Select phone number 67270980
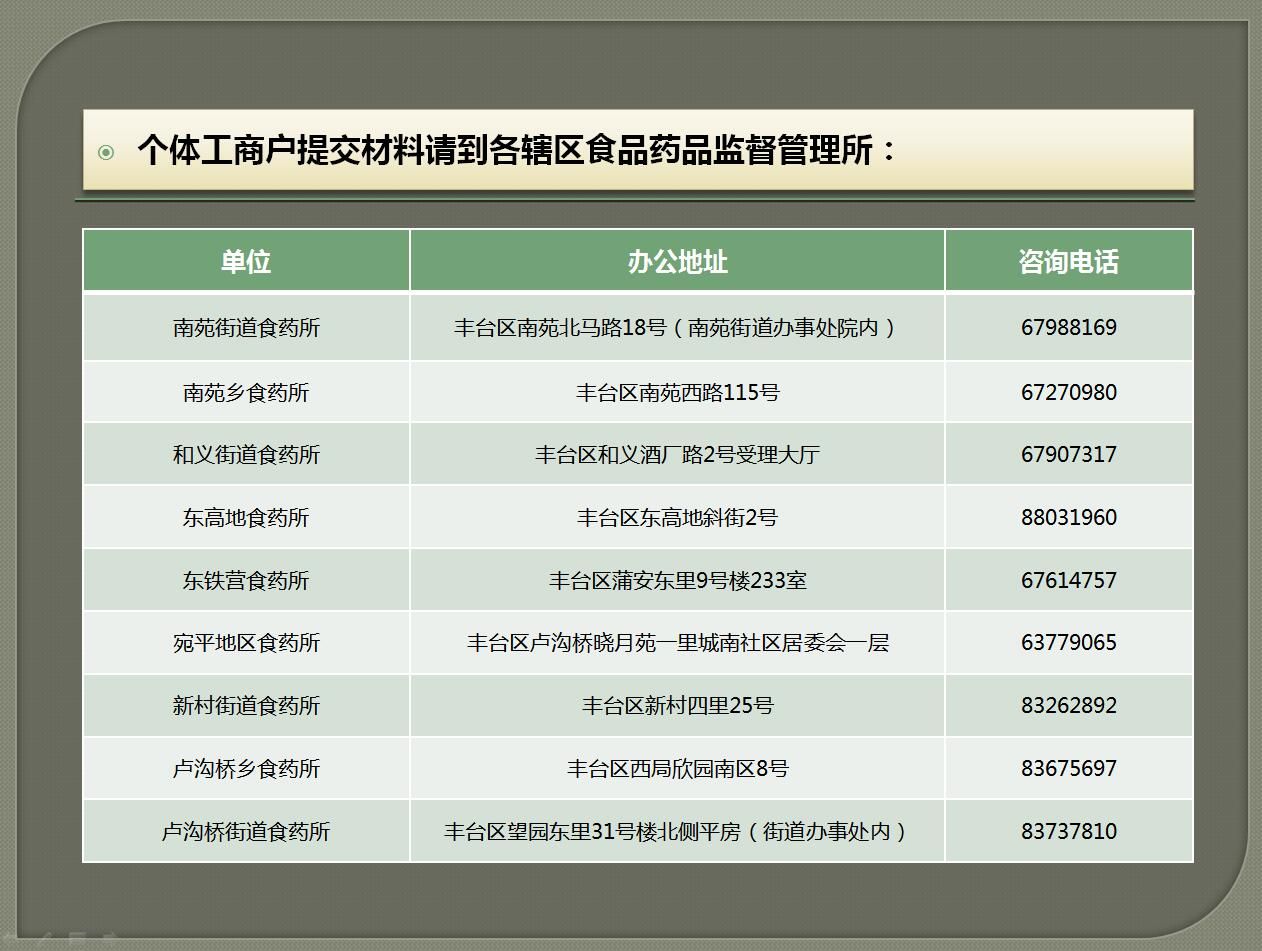 tap(1069, 392)
